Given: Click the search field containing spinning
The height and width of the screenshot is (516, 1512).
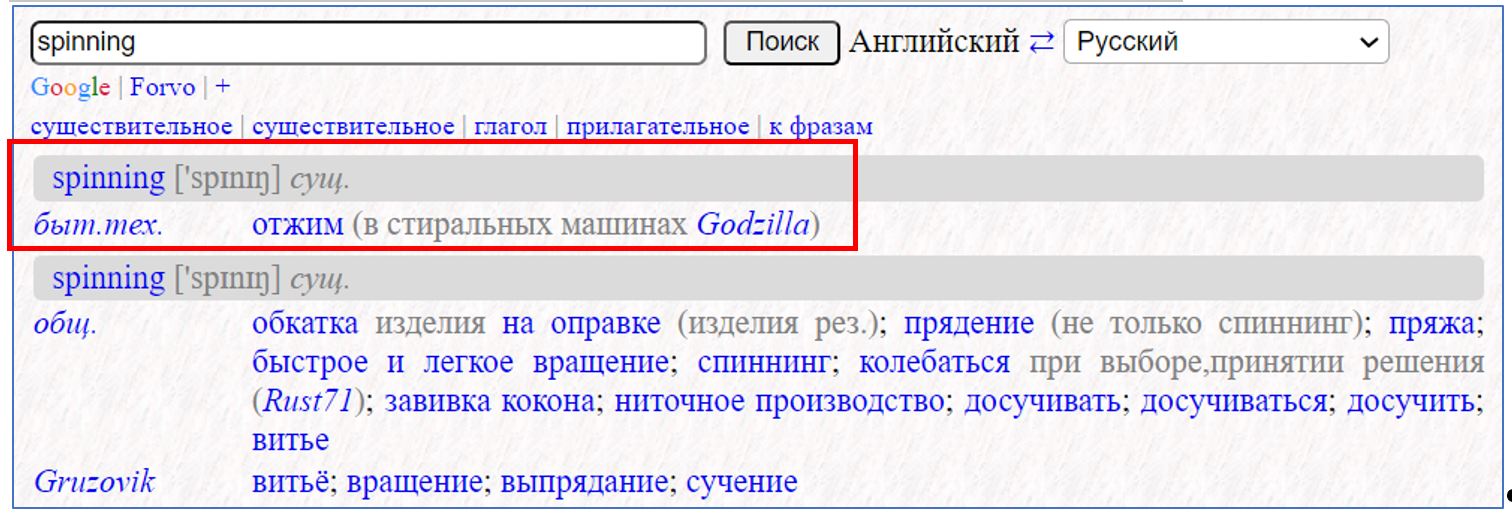Looking at the screenshot, I should point(368,43).
